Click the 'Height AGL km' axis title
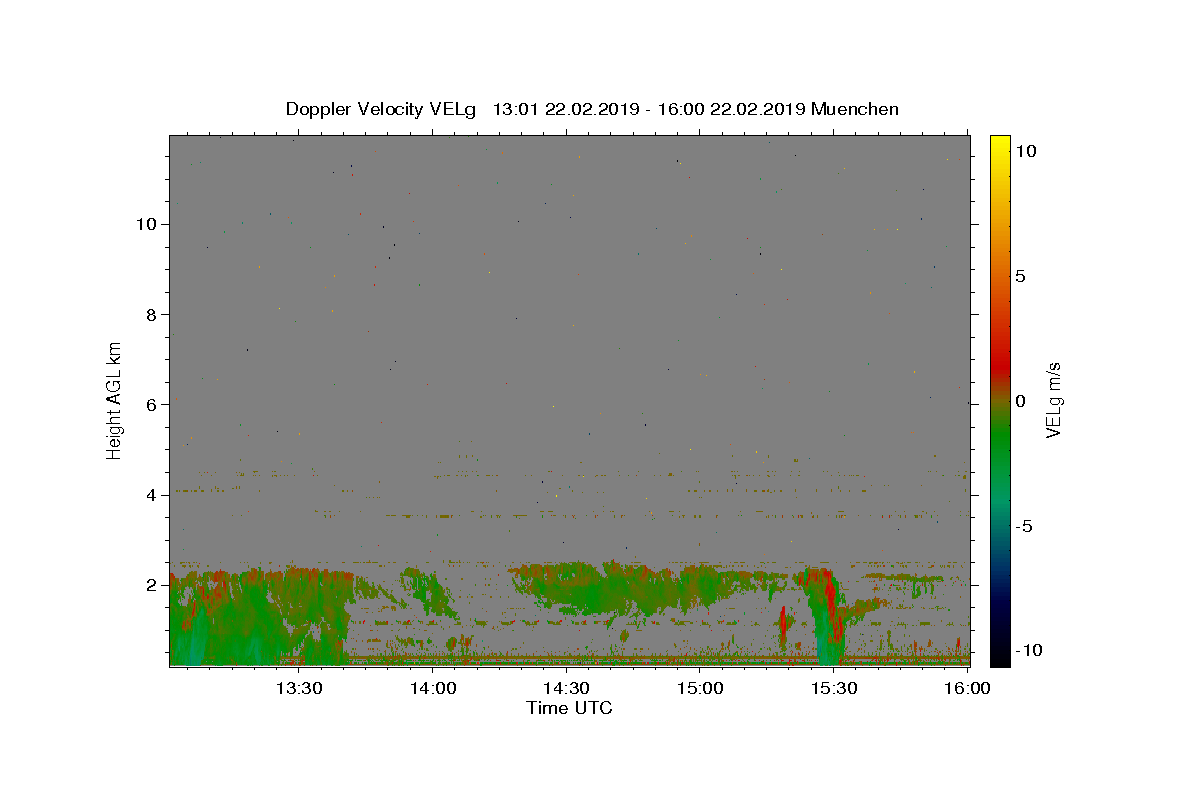This screenshot has height=800, width=1200. coord(114,399)
